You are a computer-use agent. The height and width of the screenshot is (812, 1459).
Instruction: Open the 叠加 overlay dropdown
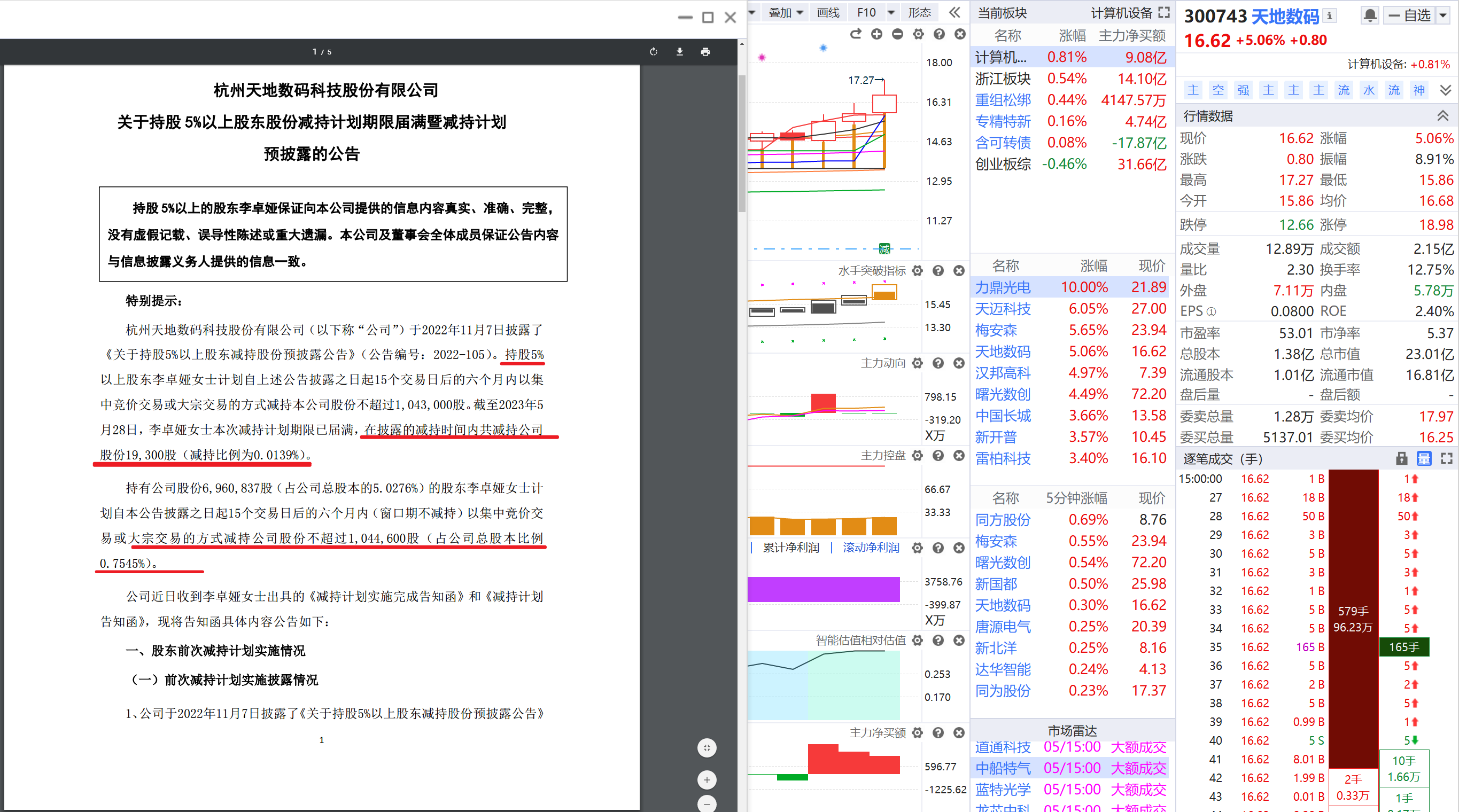[x=786, y=12]
